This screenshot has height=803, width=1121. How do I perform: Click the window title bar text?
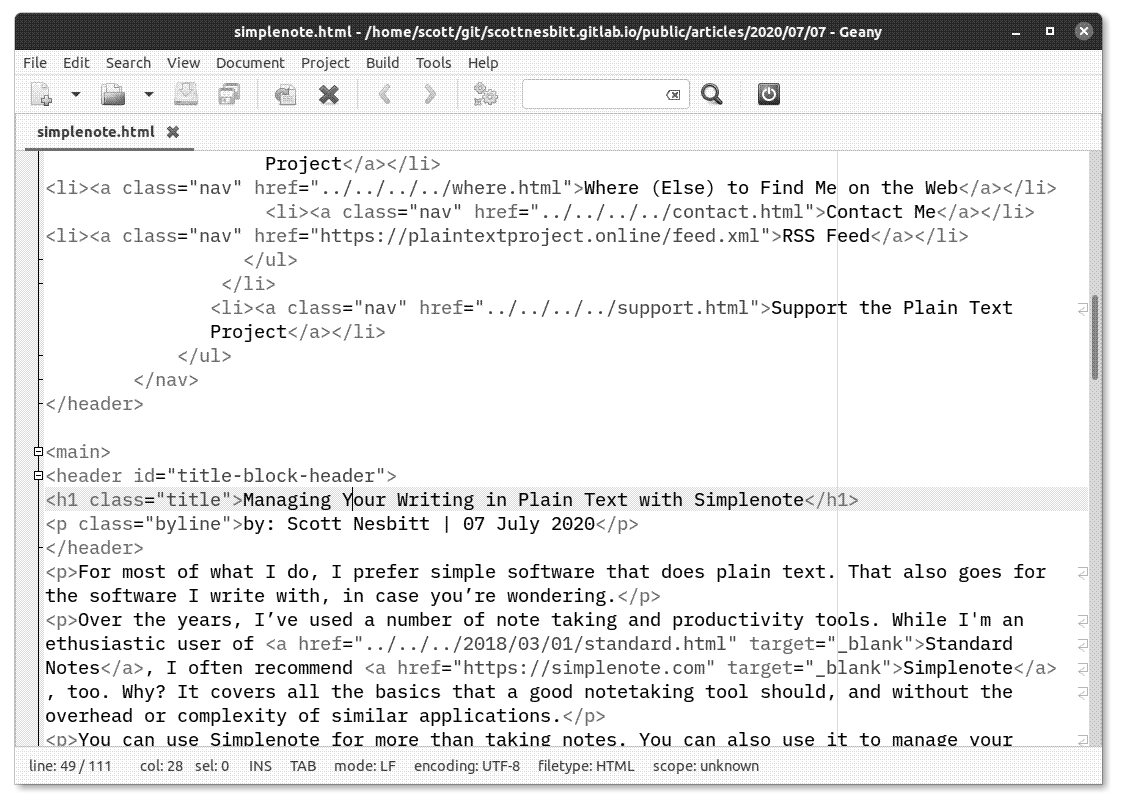click(x=558, y=31)
